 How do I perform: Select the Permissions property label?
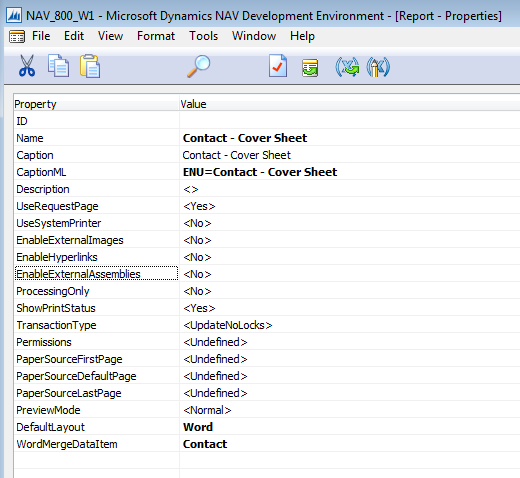[x=44, y=342]
